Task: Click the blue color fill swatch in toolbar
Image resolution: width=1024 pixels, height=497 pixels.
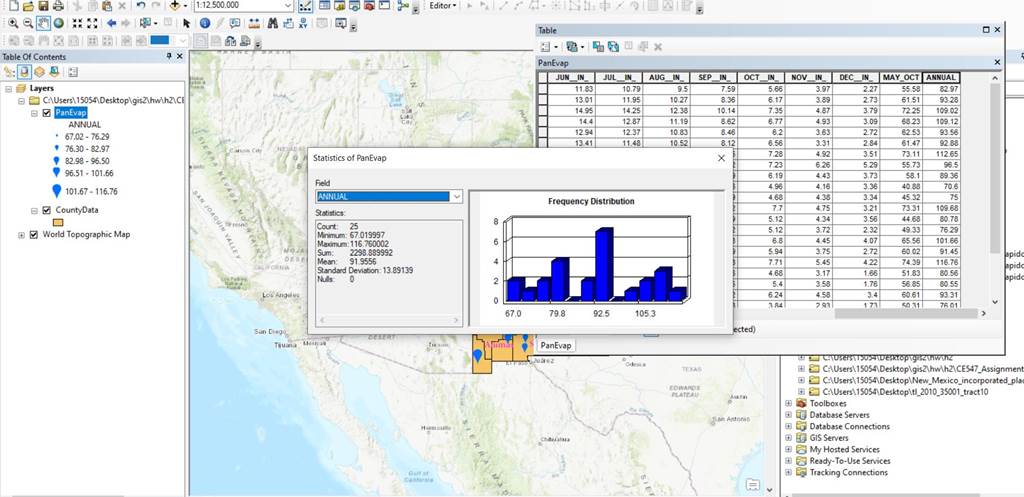Action: pyautogui.click(x=160, y=40)
